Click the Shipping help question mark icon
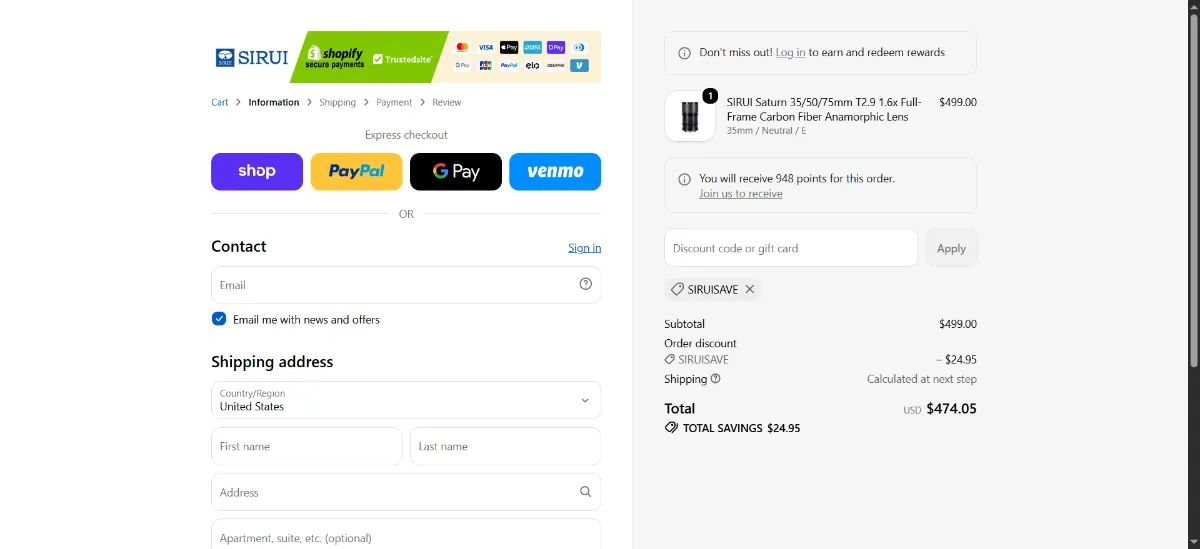Screen dimensions: 1200x549 (x=716, y=379)
